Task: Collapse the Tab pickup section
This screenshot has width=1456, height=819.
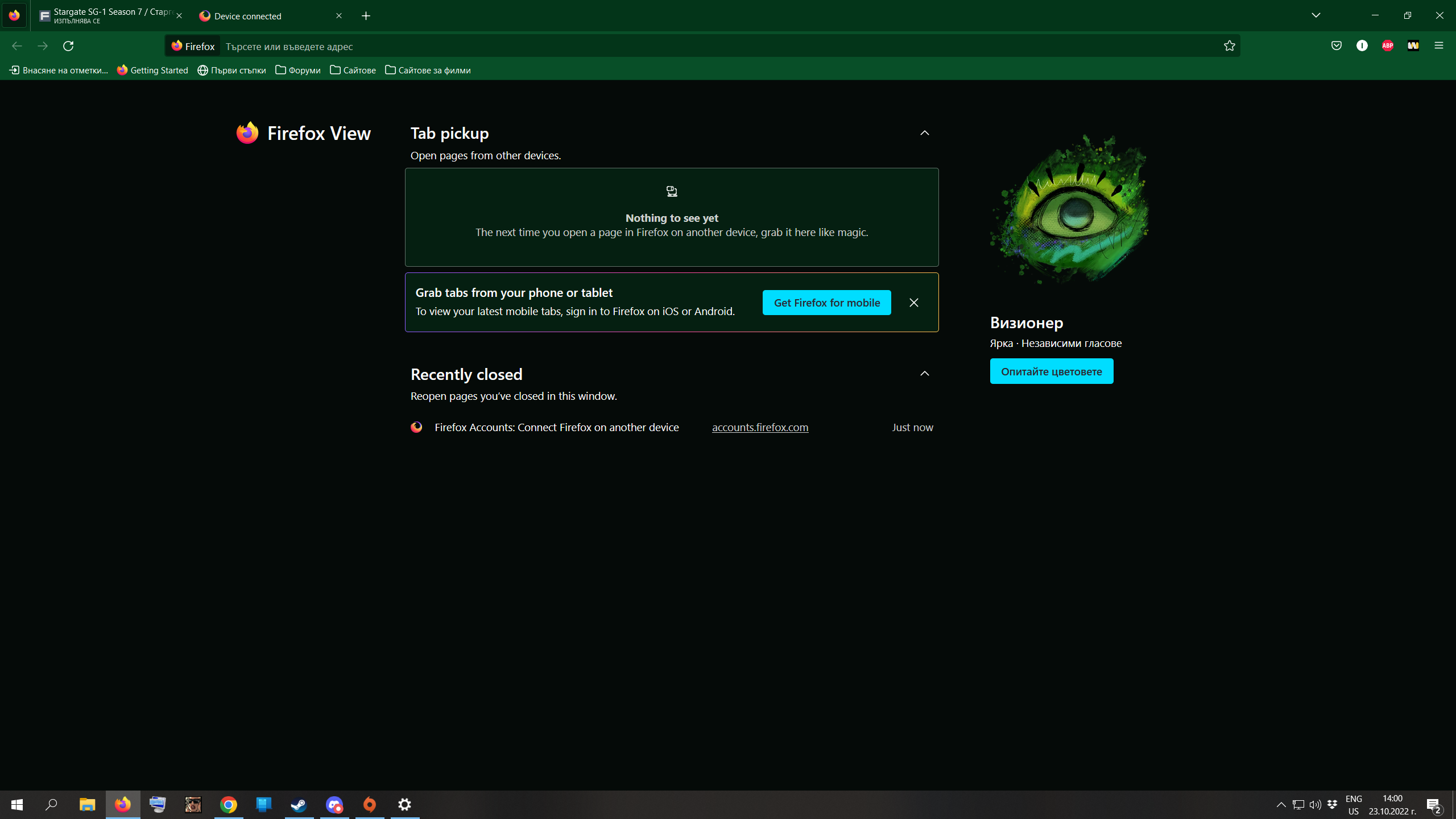Action: pyautogui.click(x=924, y=133)
